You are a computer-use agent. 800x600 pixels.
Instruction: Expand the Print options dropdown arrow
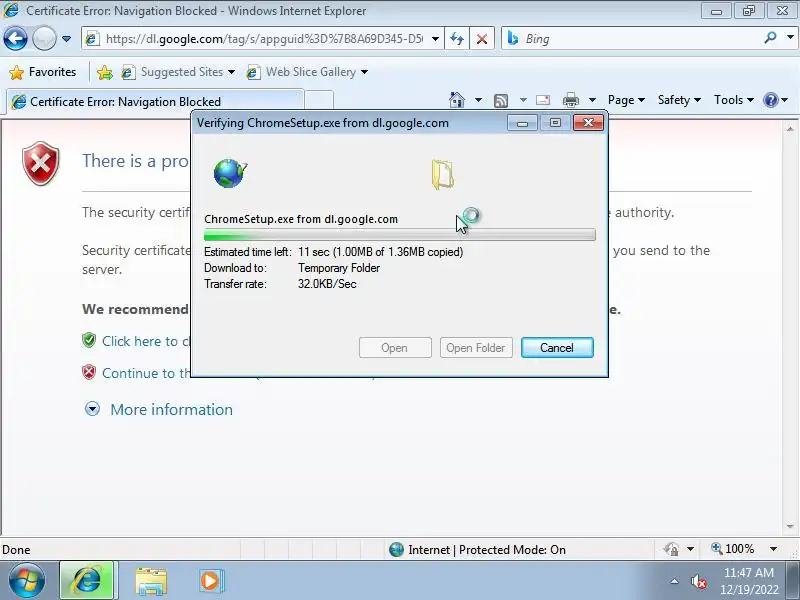click(592, 100)
